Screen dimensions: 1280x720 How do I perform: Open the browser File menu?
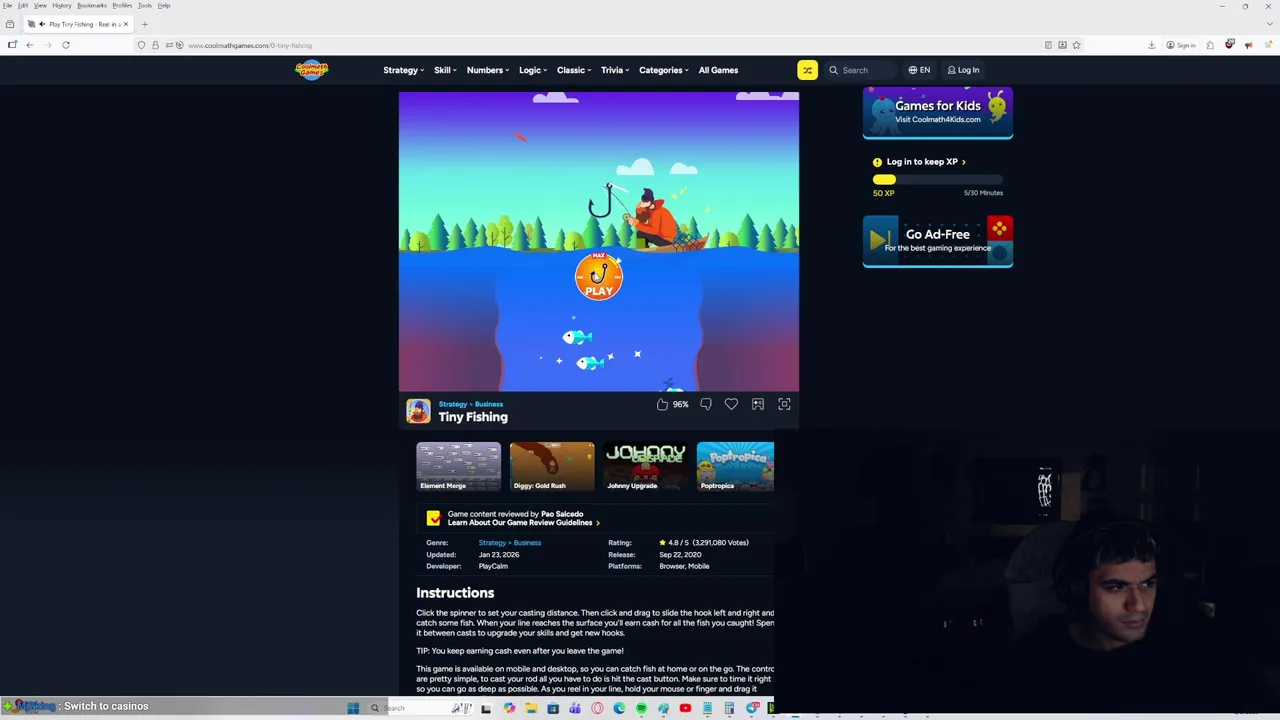(x=7, y=5)
